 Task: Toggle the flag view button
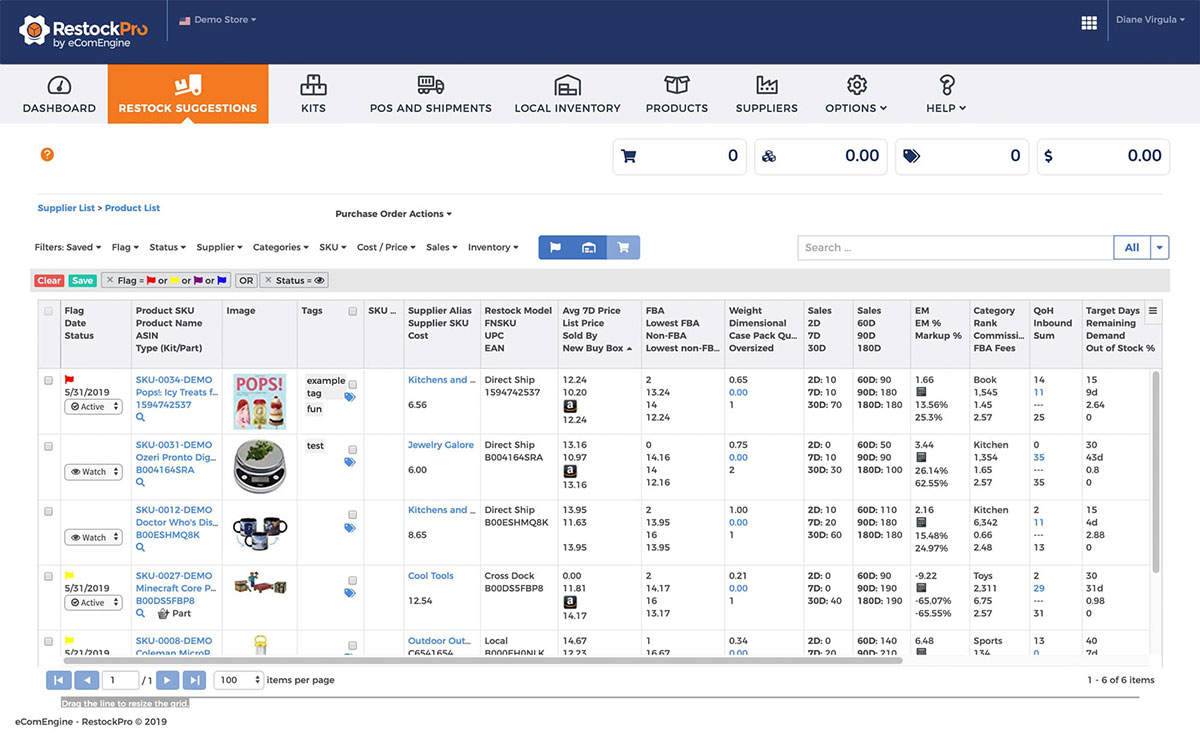(x=556, y=247)
